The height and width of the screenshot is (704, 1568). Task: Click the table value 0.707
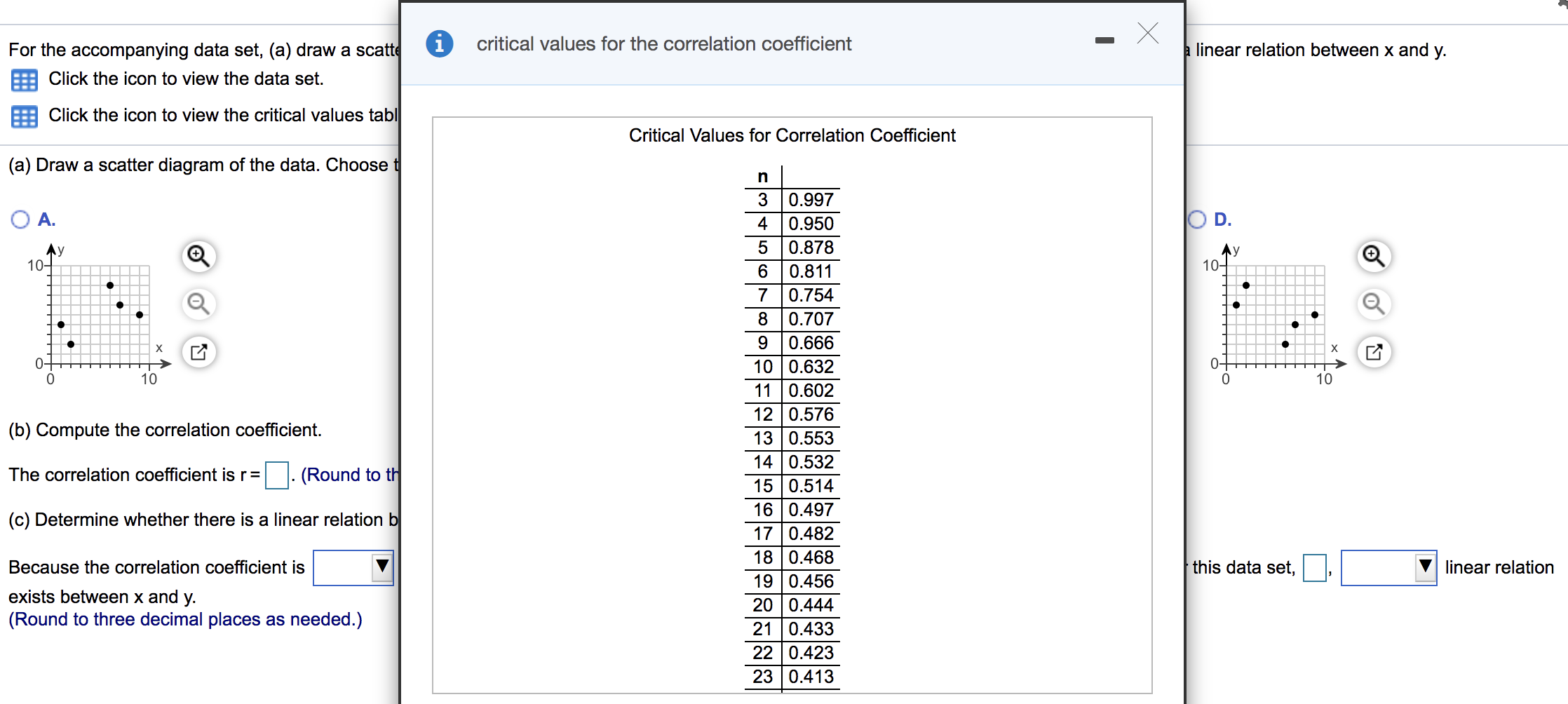[x=811, y=319]
